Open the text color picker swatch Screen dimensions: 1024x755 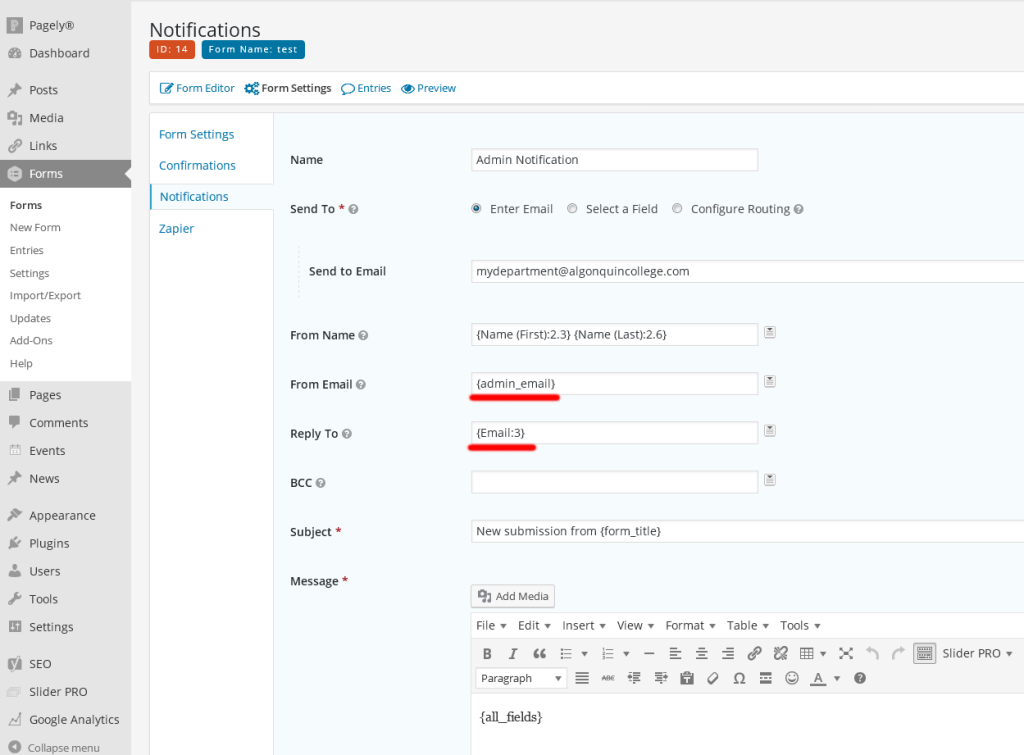(816, 678)
